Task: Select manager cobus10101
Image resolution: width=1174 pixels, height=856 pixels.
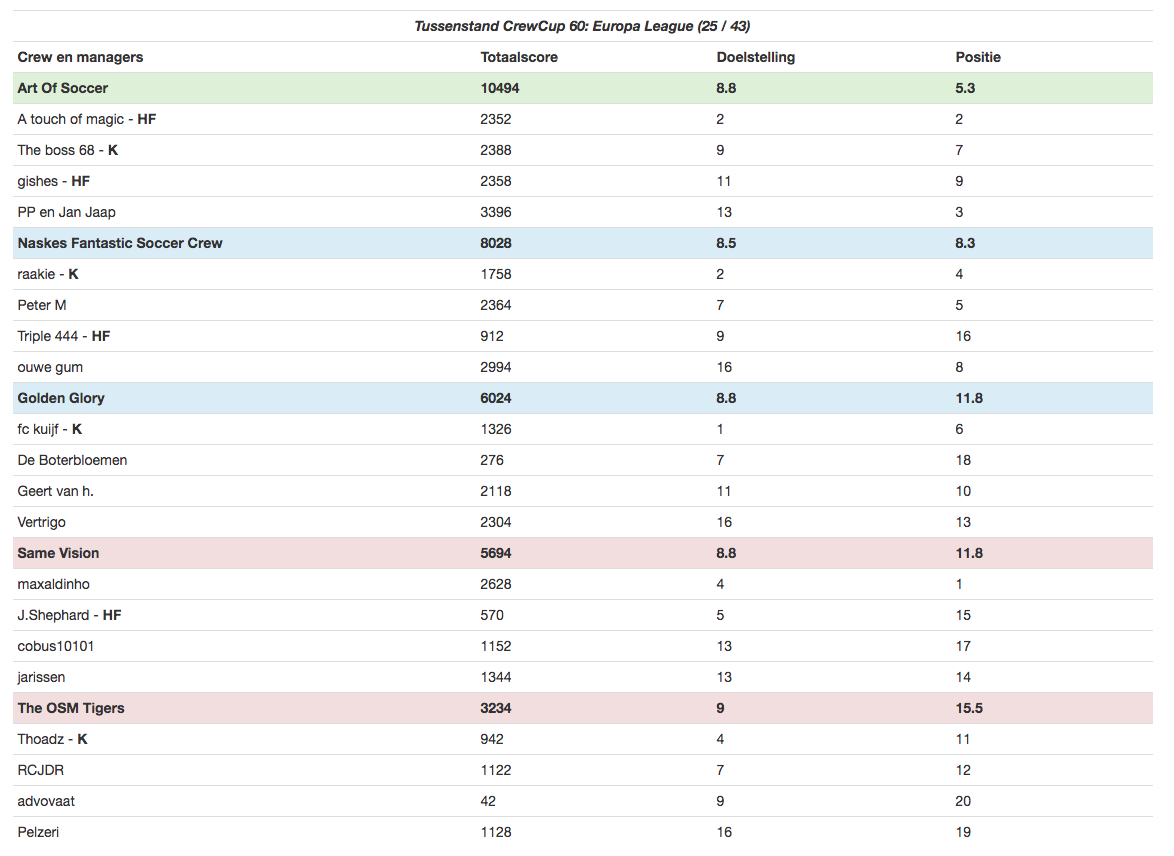Action: (x=58, y=646)
